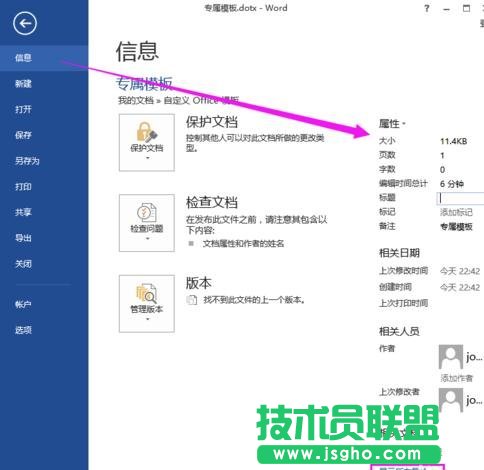Click the 创建时间 value 今天 22:42
This screenshot has width=484, height=470.
pyautogui.click(x=460, y=287)
